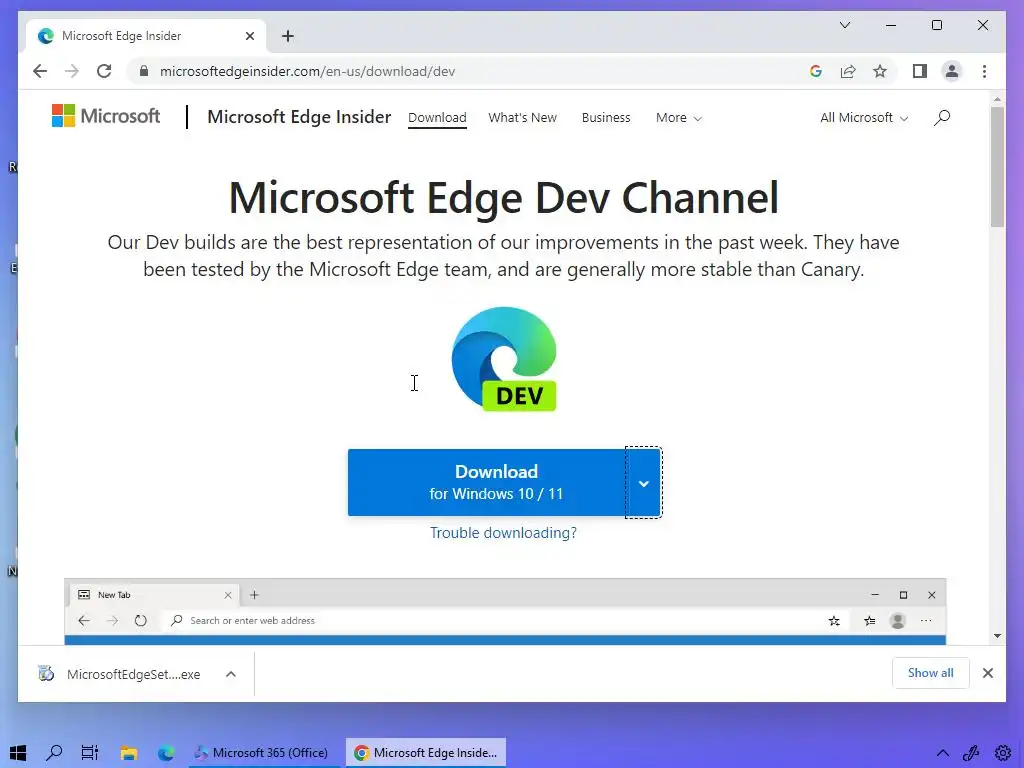Open the site search magnifier
Viewport: 1024px width, 768px height.
(942, 118)
